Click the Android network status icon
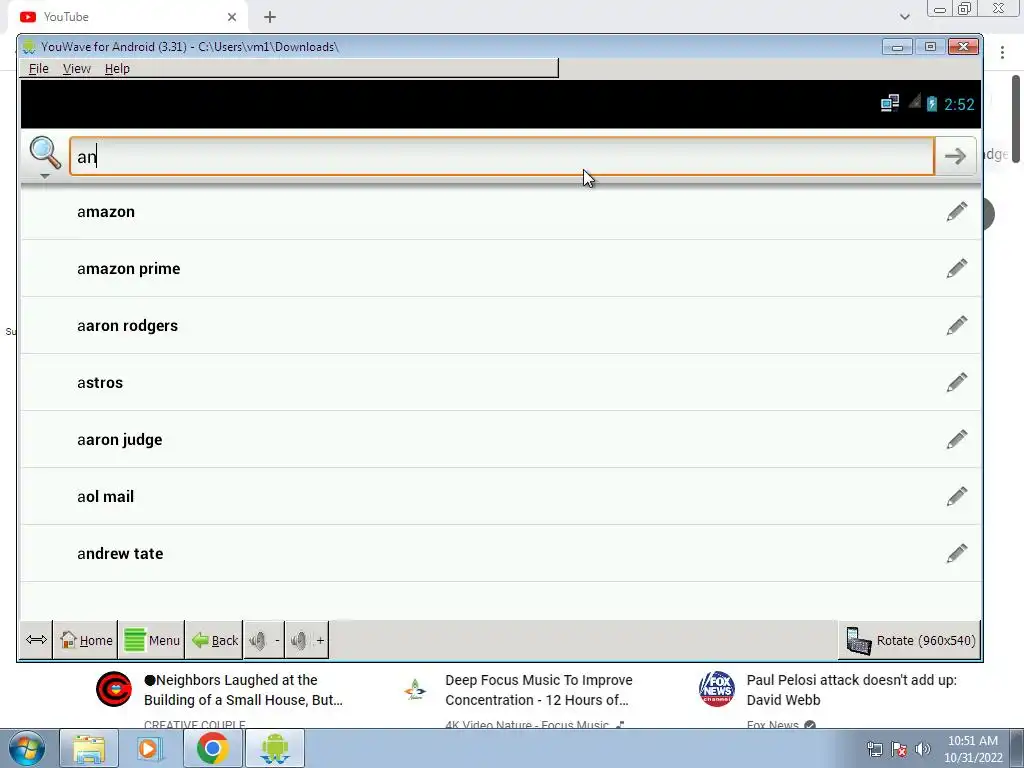The height and width of the screenshot is (768, 1024). 889,103
